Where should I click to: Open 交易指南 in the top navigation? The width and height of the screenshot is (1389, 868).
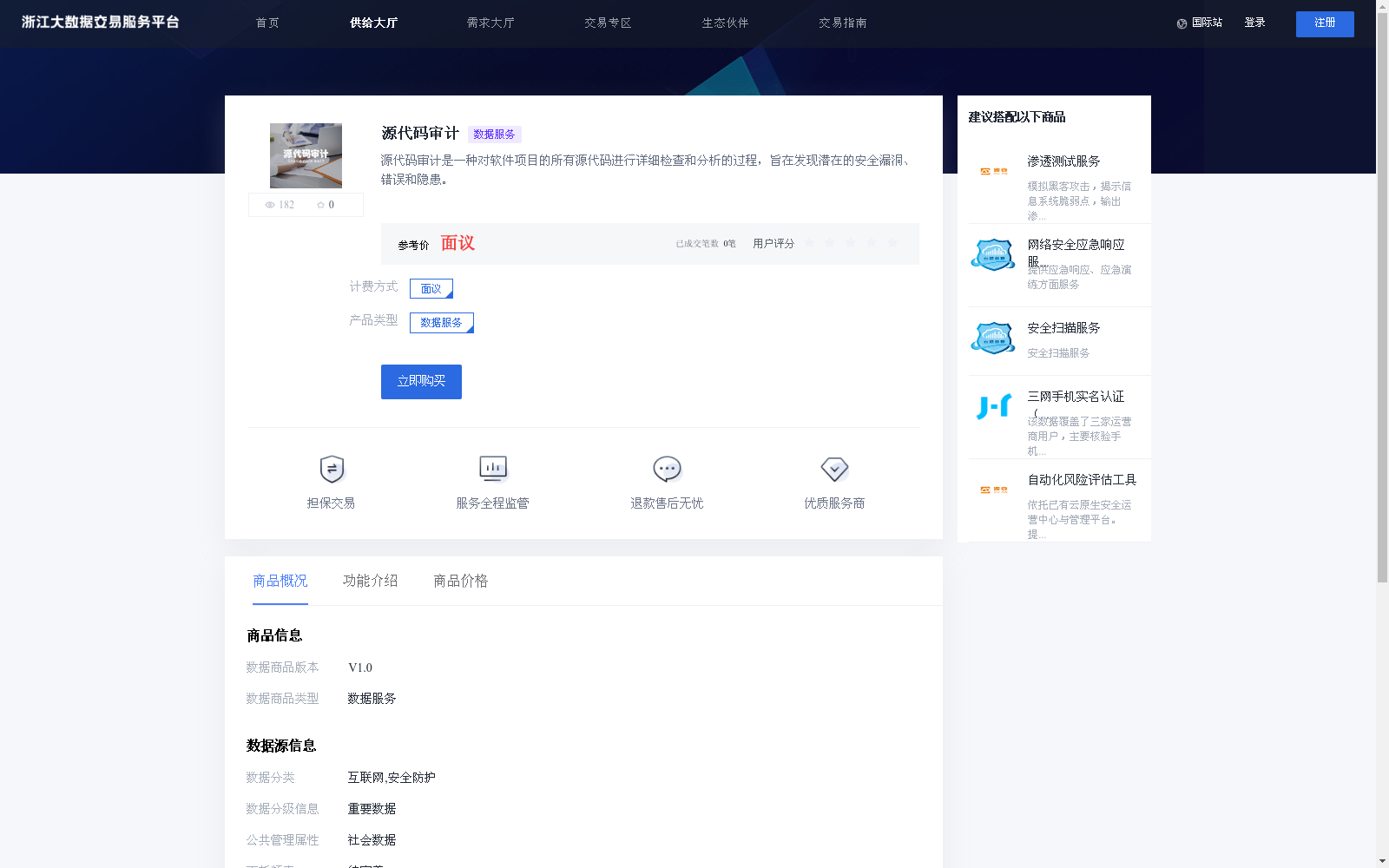pyautogui.click(x=842, y=23)
